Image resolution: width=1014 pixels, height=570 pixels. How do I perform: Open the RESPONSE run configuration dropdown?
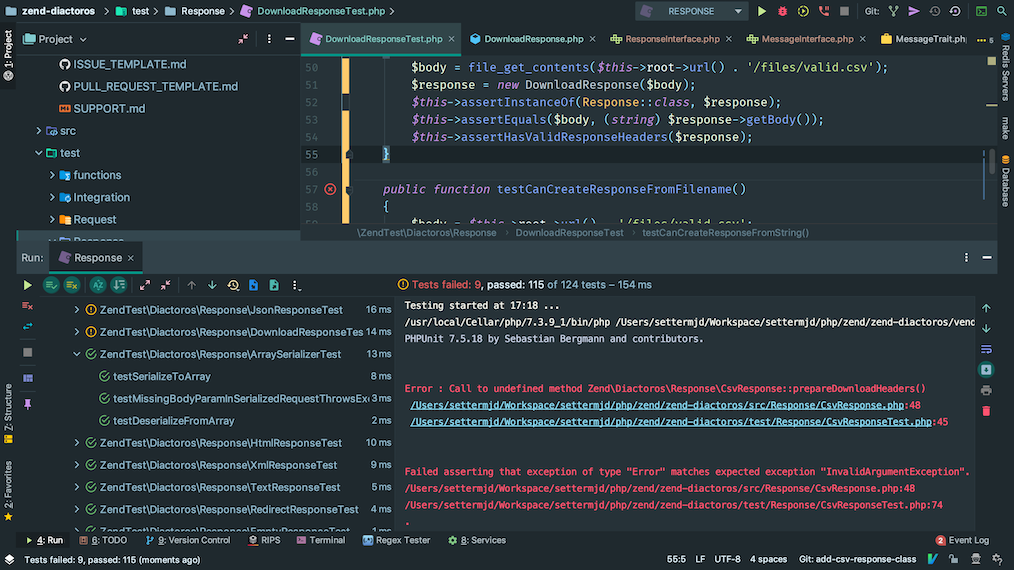691,11
